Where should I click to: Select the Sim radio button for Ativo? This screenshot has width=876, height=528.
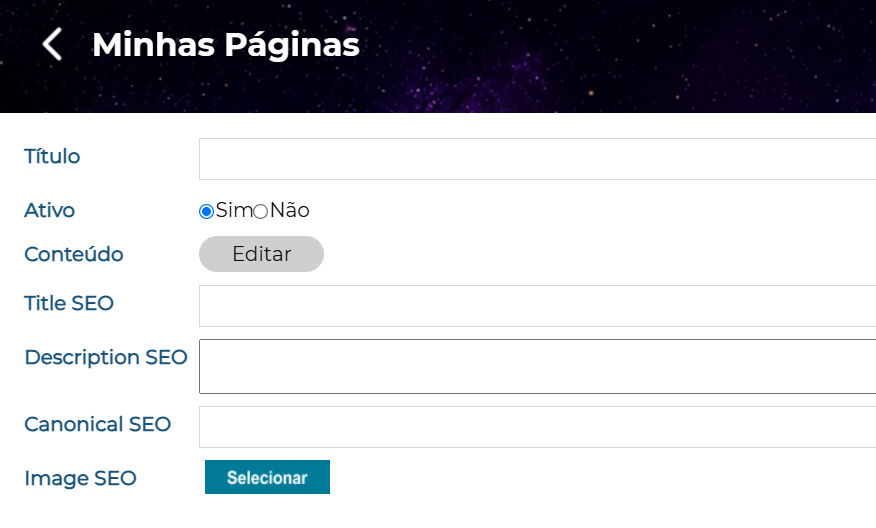pyautogui.click(x=206, y=212)
